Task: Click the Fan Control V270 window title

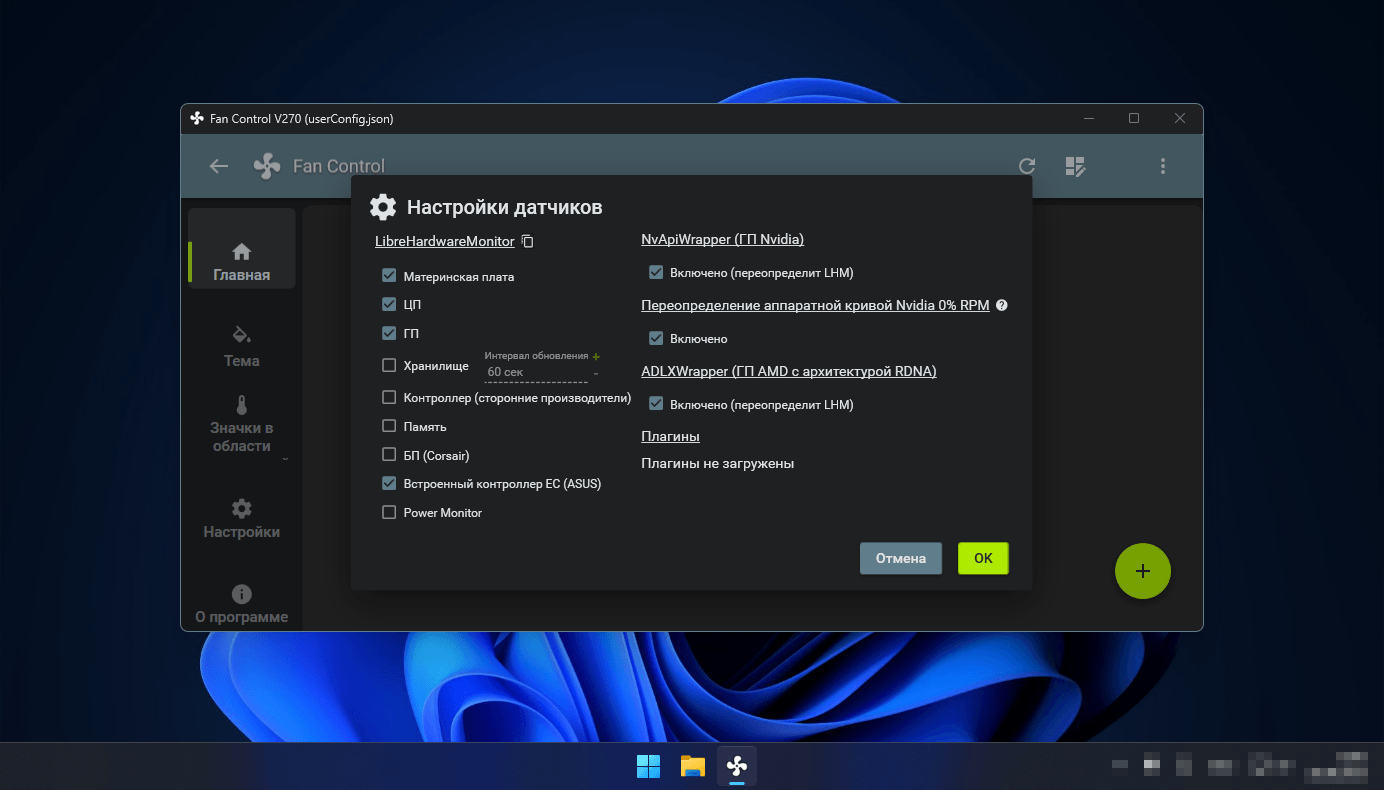Action: pos(301,118)
